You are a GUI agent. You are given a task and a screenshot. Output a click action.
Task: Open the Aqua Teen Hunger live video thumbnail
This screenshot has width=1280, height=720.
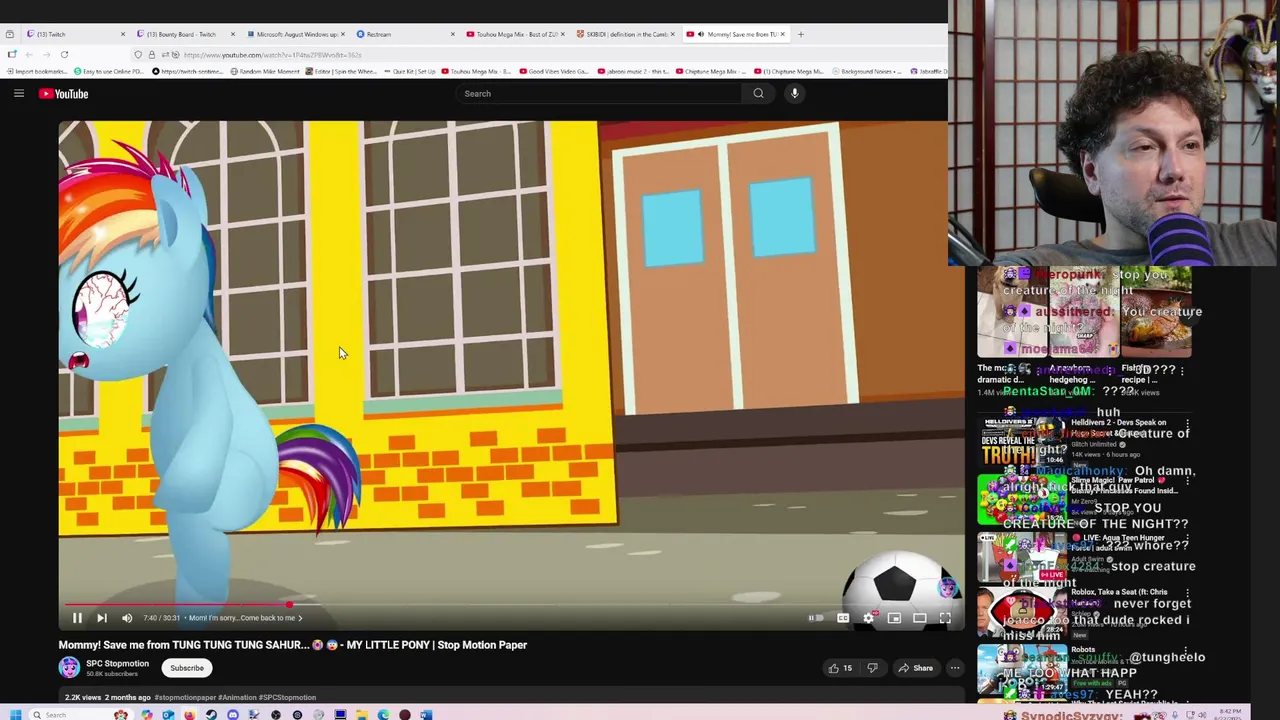[x=1021, y=557]
